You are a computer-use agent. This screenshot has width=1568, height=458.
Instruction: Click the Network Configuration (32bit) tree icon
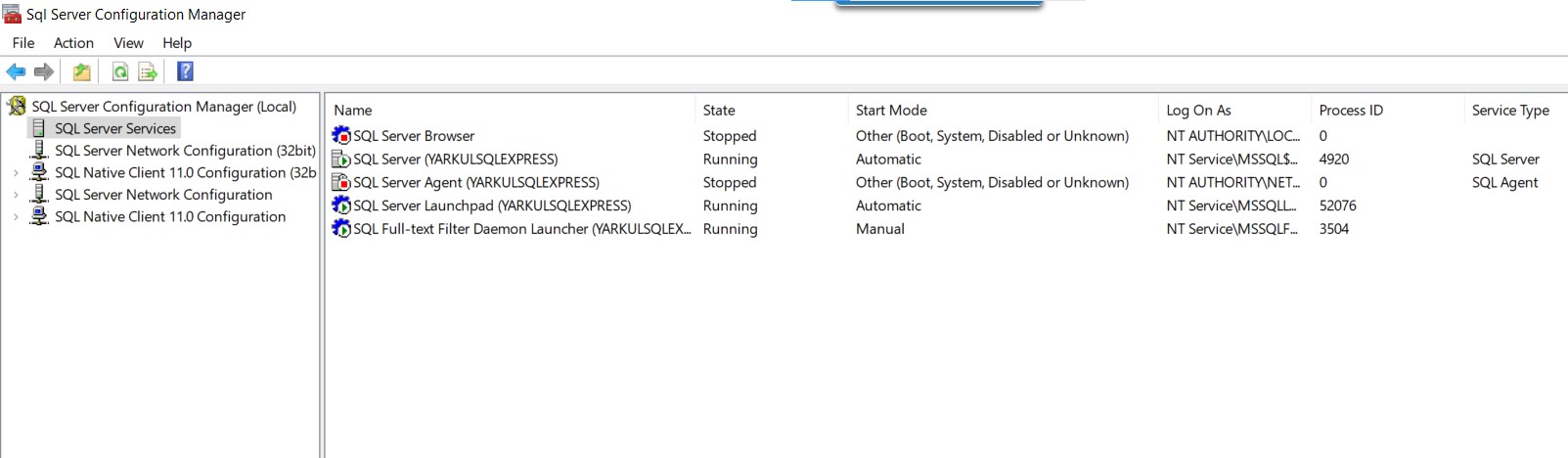pyautogui.click(x=39, y=150)
